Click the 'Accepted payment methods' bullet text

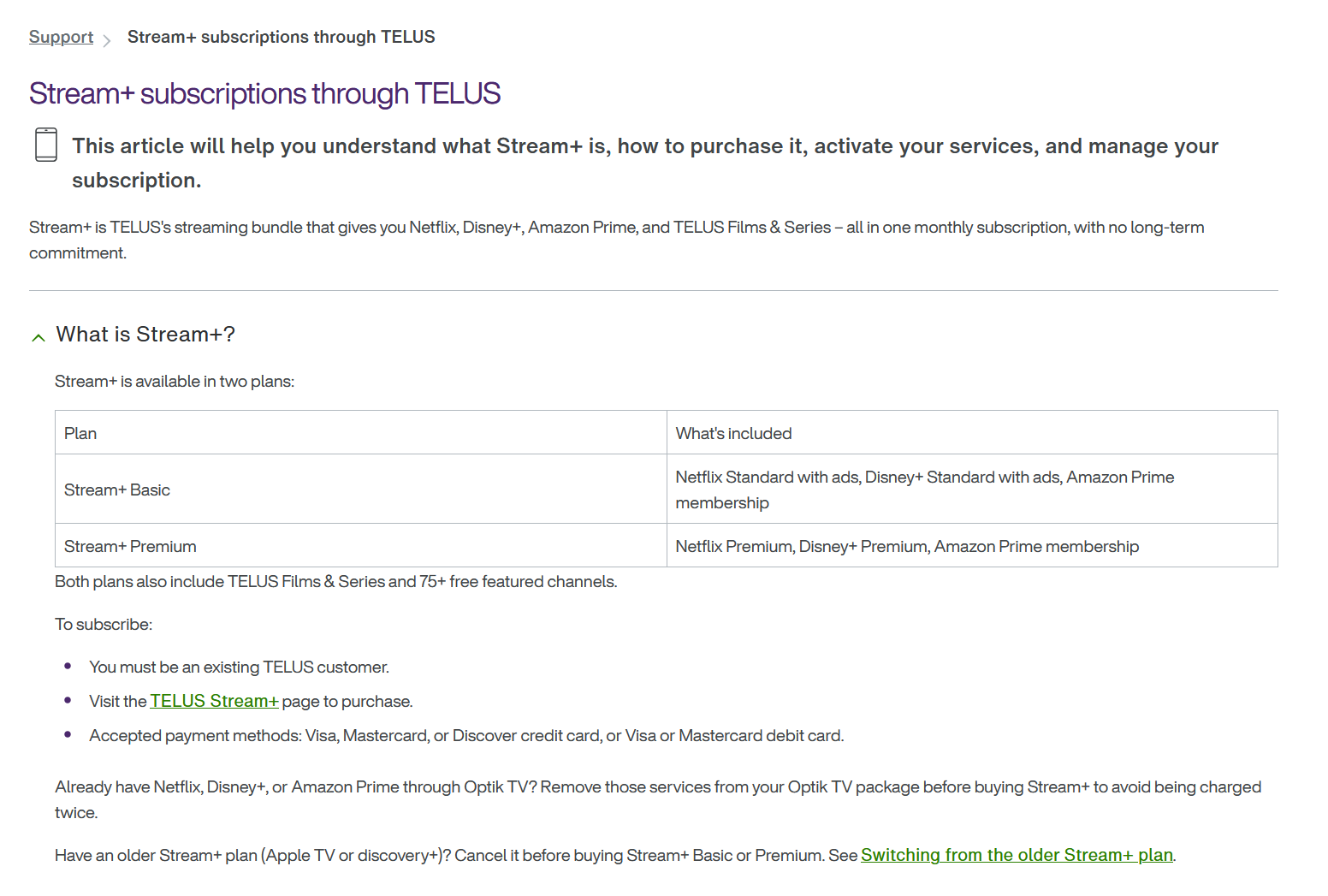[466, 736]
